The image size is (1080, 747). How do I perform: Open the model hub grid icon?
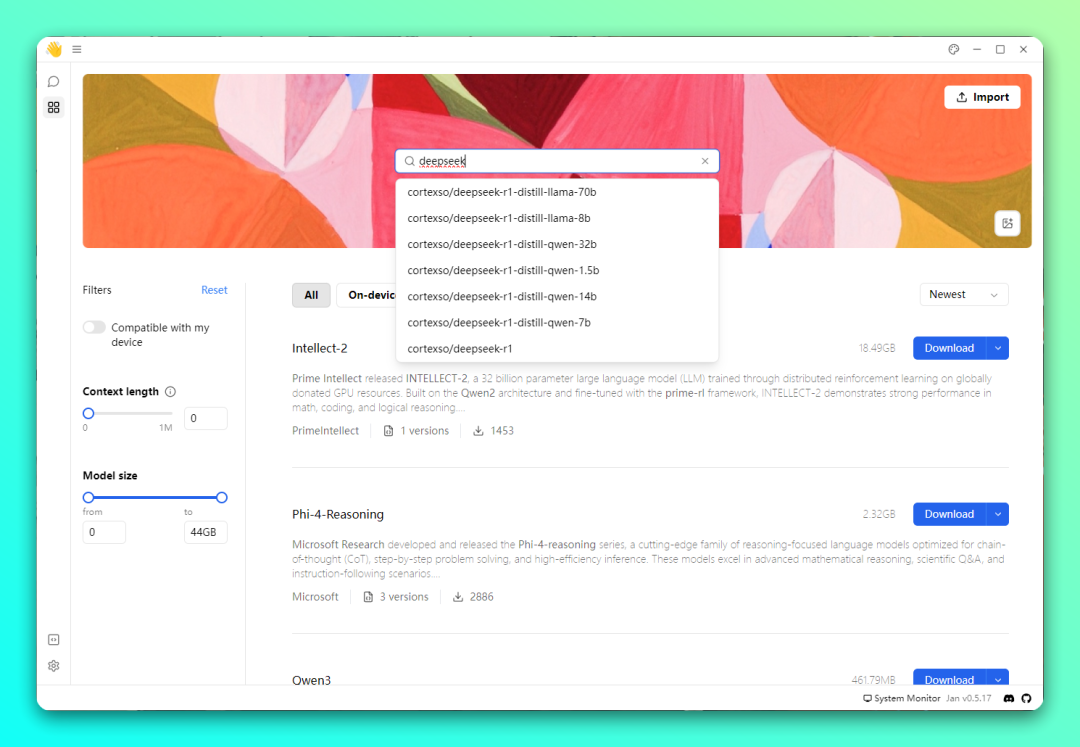point(54,107)
